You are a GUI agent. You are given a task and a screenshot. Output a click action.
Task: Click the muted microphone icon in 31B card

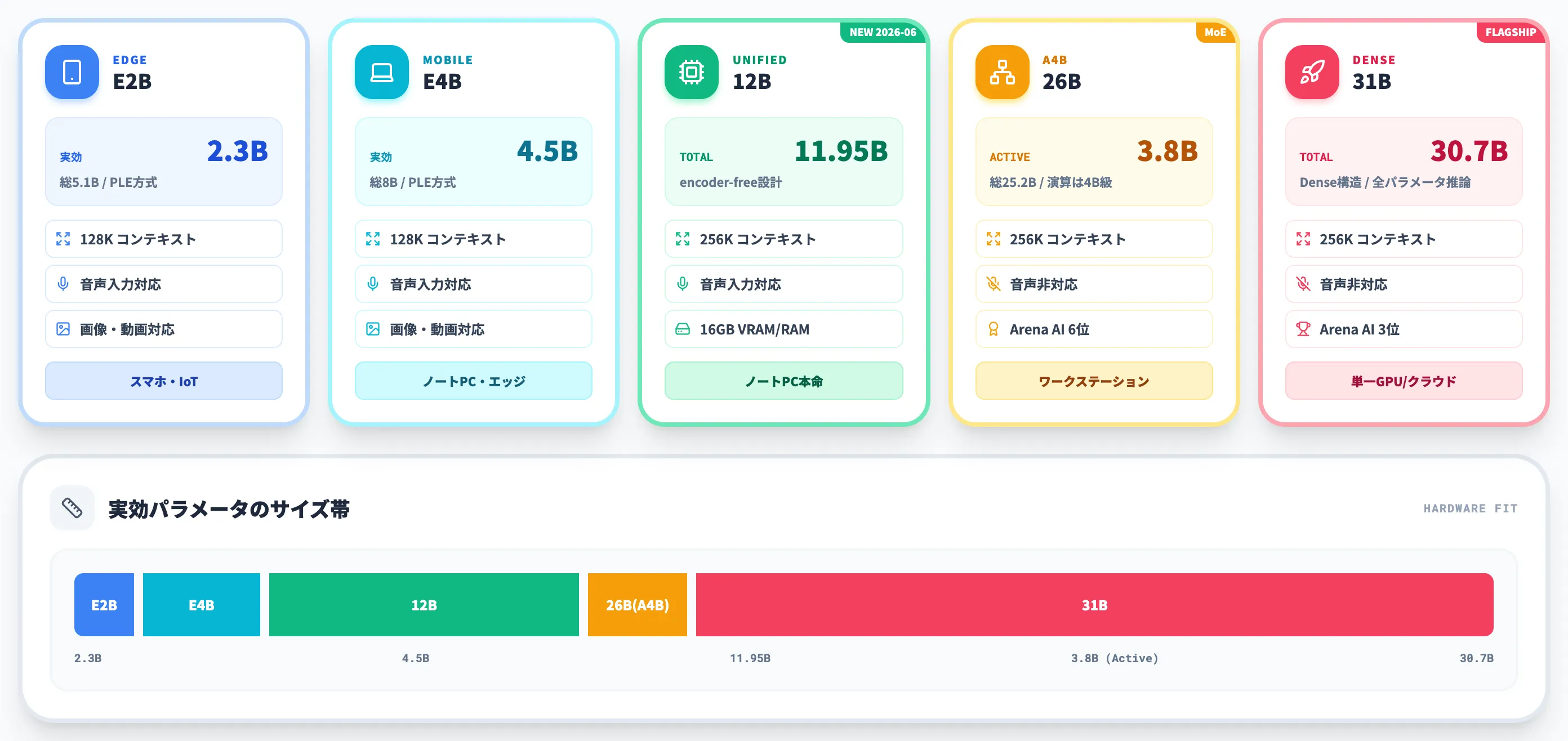click(x=1303, y=284)
